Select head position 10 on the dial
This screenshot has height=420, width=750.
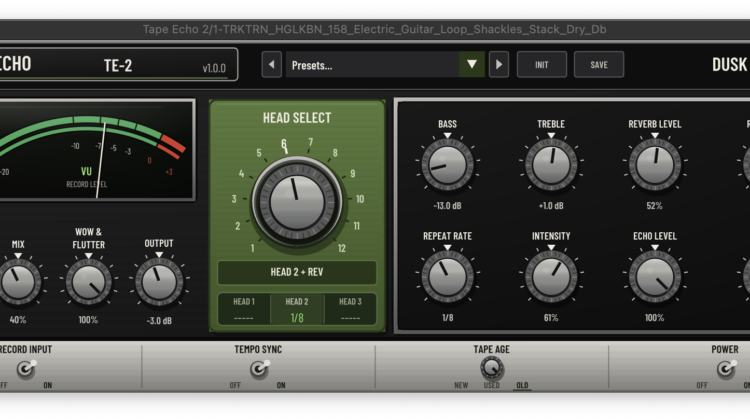click(360, 199)
